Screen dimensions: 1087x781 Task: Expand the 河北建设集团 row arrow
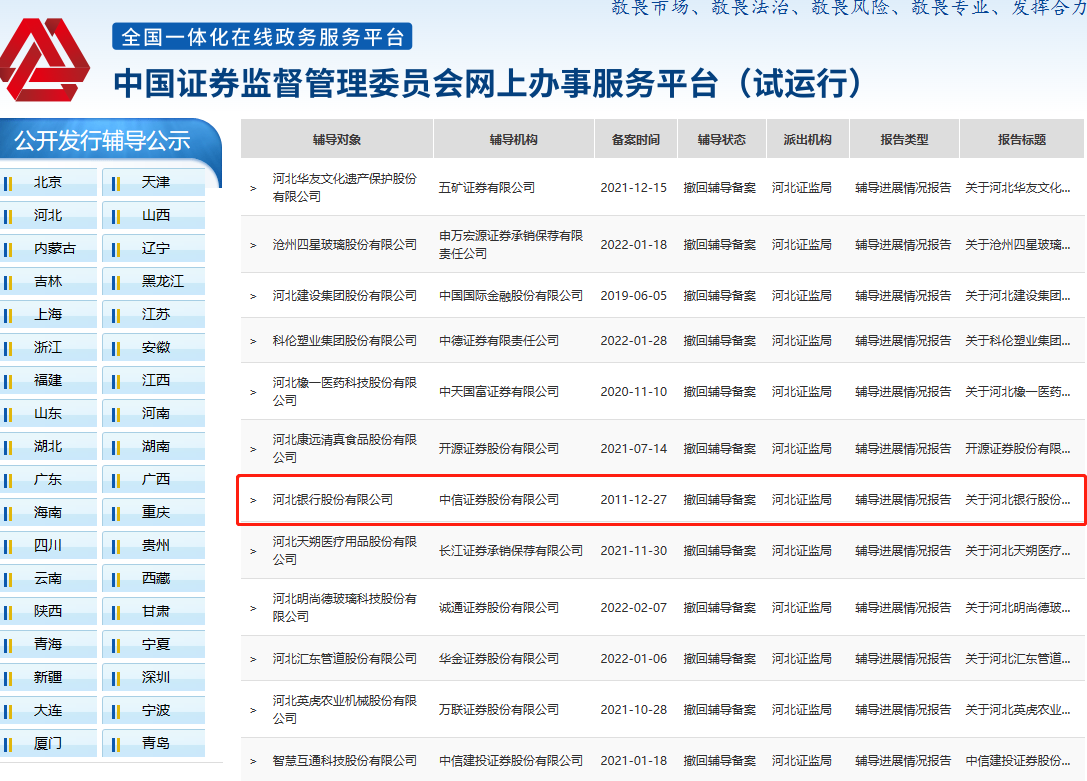coord(253,297)
